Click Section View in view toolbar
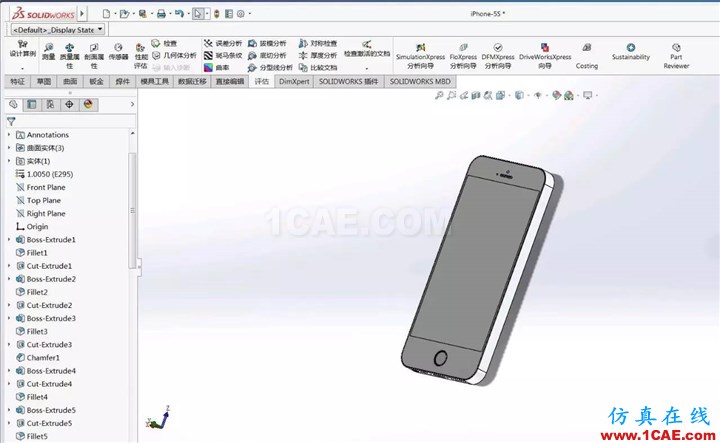Screen dimensions: 720x443 click(476, 95)
